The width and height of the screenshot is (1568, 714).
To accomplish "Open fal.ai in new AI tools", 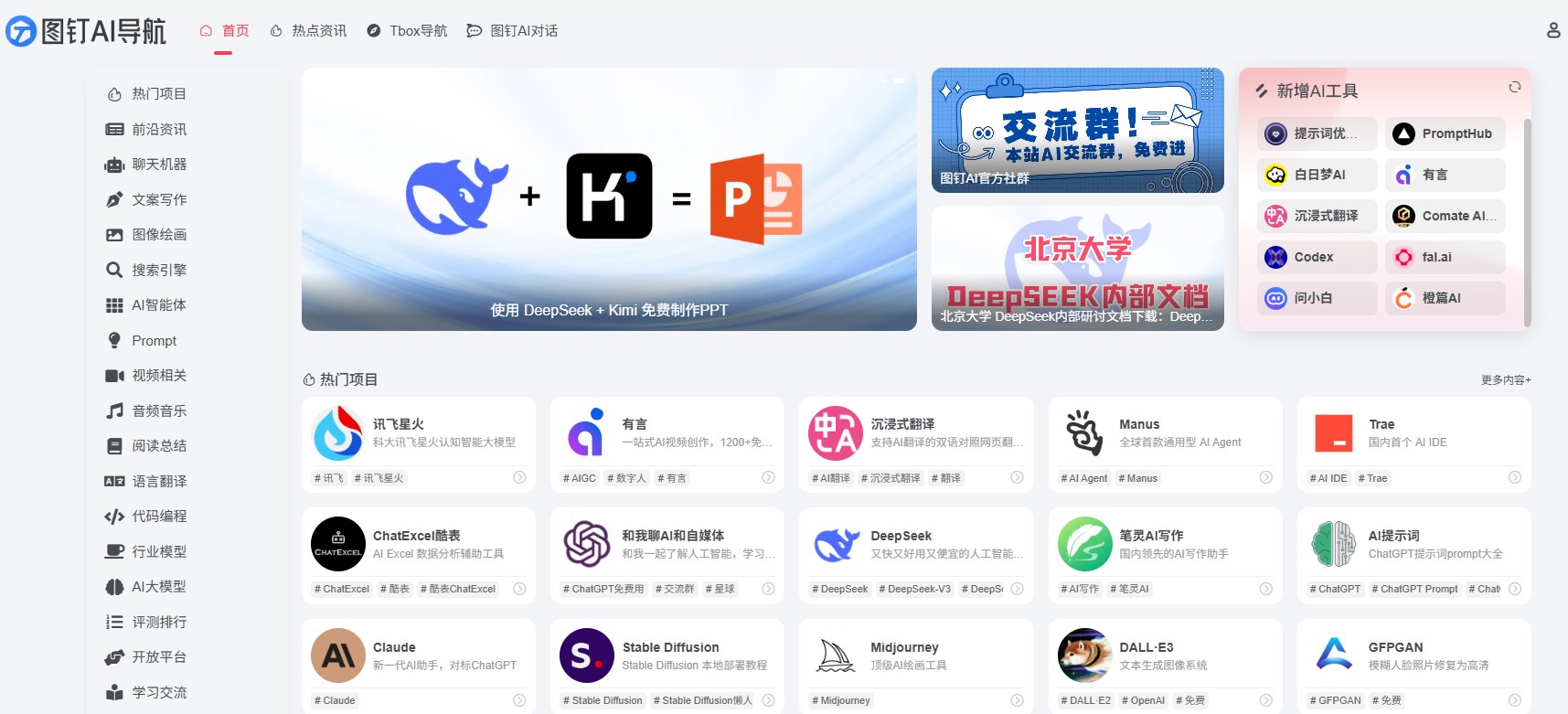I will [1445, 257].
